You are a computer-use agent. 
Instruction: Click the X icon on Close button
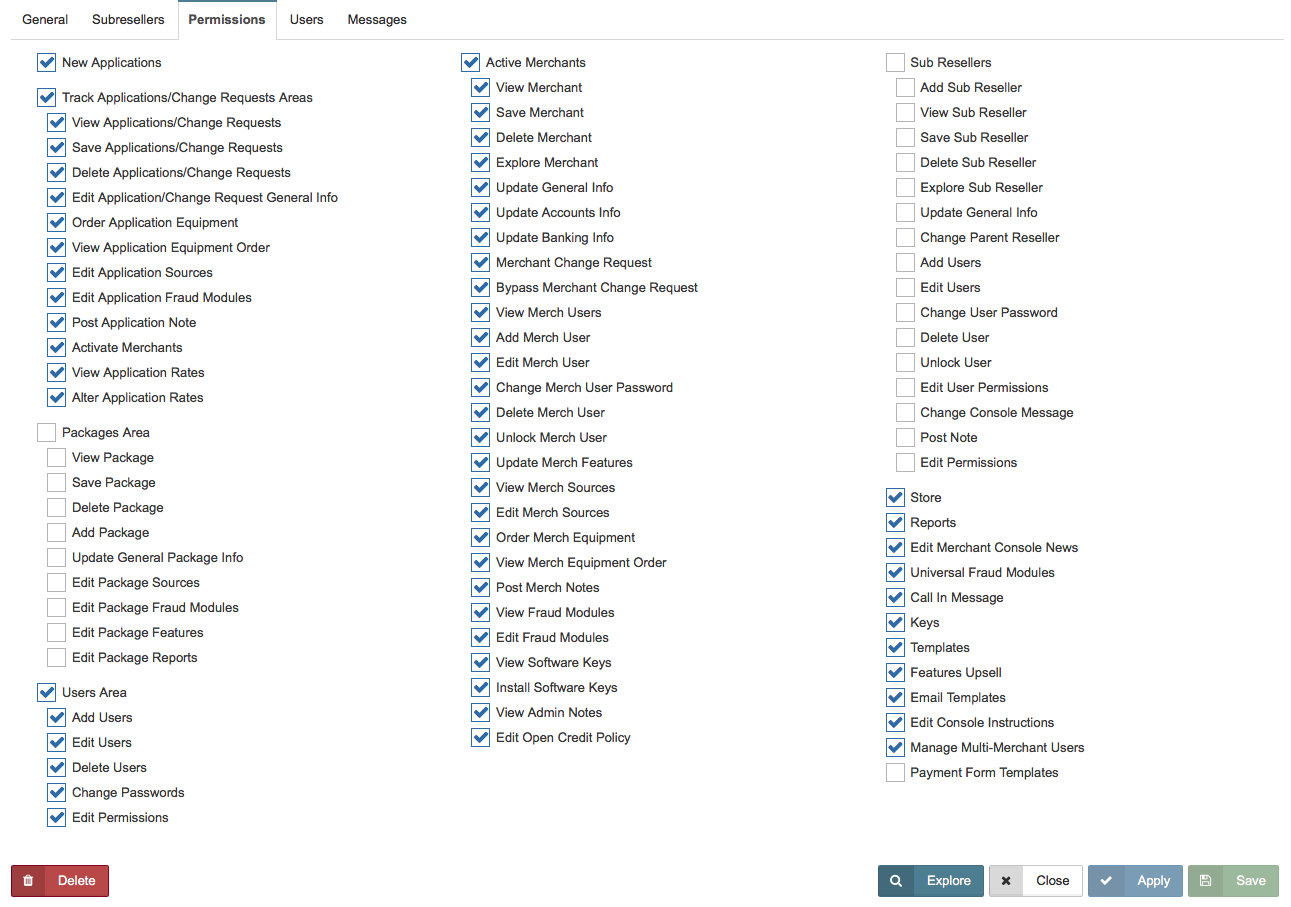(1006, 881)
